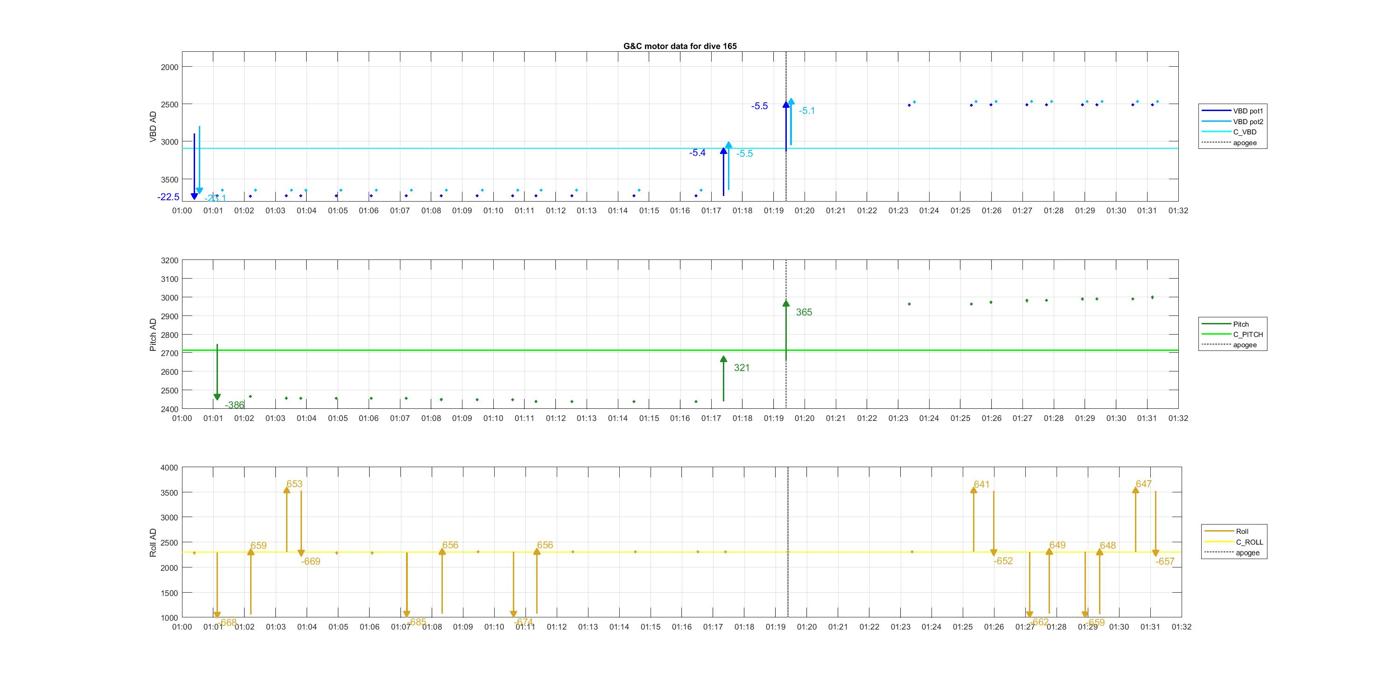The image size is (1400, 693).
Task: Click the '641' roll annotation
Action: [981, 485]
